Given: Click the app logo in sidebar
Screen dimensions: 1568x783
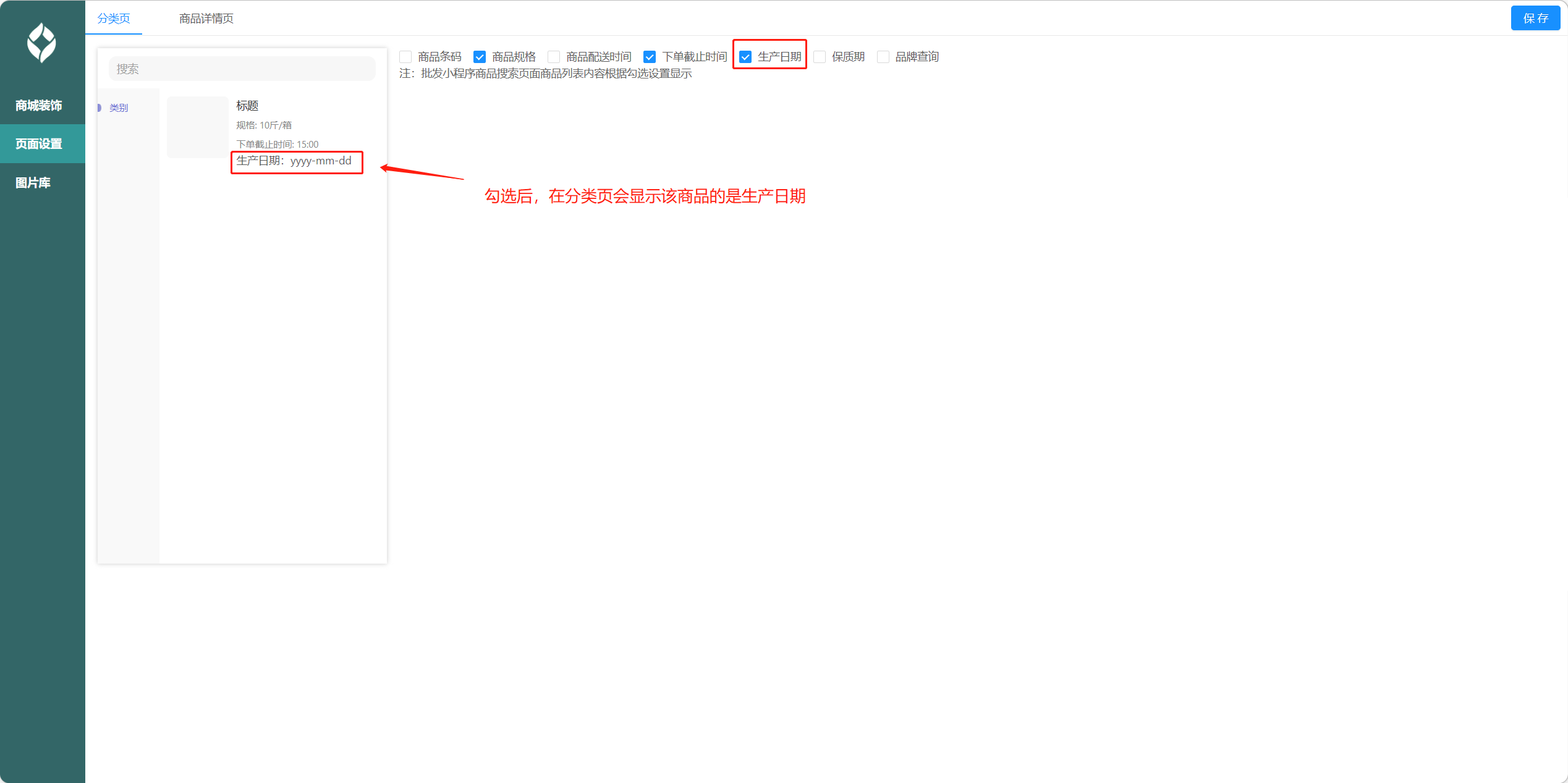Looking at the screenshot, I should tap(41, 43).
